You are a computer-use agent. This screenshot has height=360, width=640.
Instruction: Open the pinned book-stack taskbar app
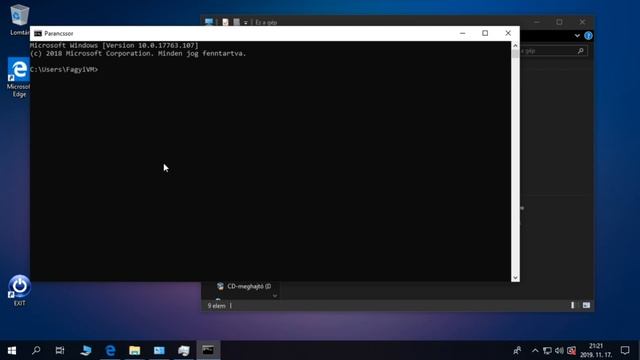184,350
